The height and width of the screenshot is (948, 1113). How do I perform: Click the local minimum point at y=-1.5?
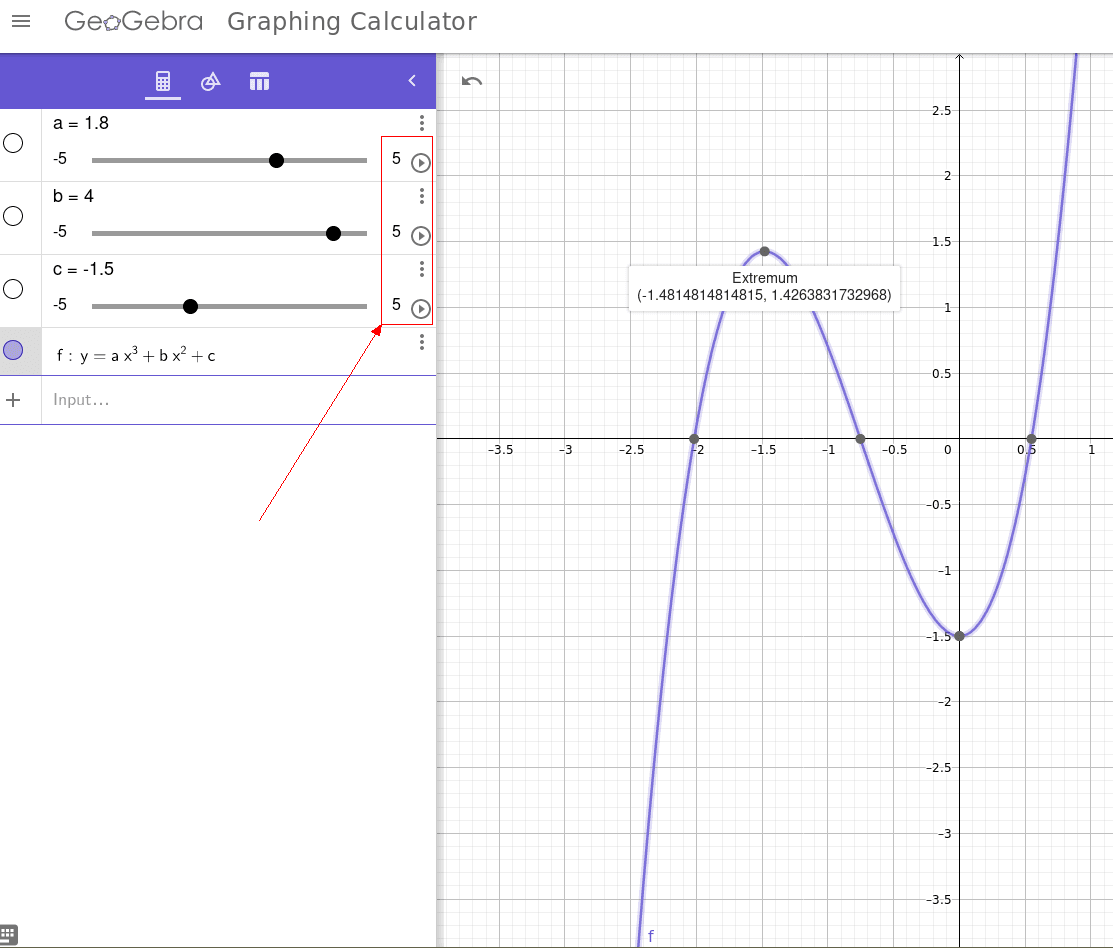click(x=960, y=636)
